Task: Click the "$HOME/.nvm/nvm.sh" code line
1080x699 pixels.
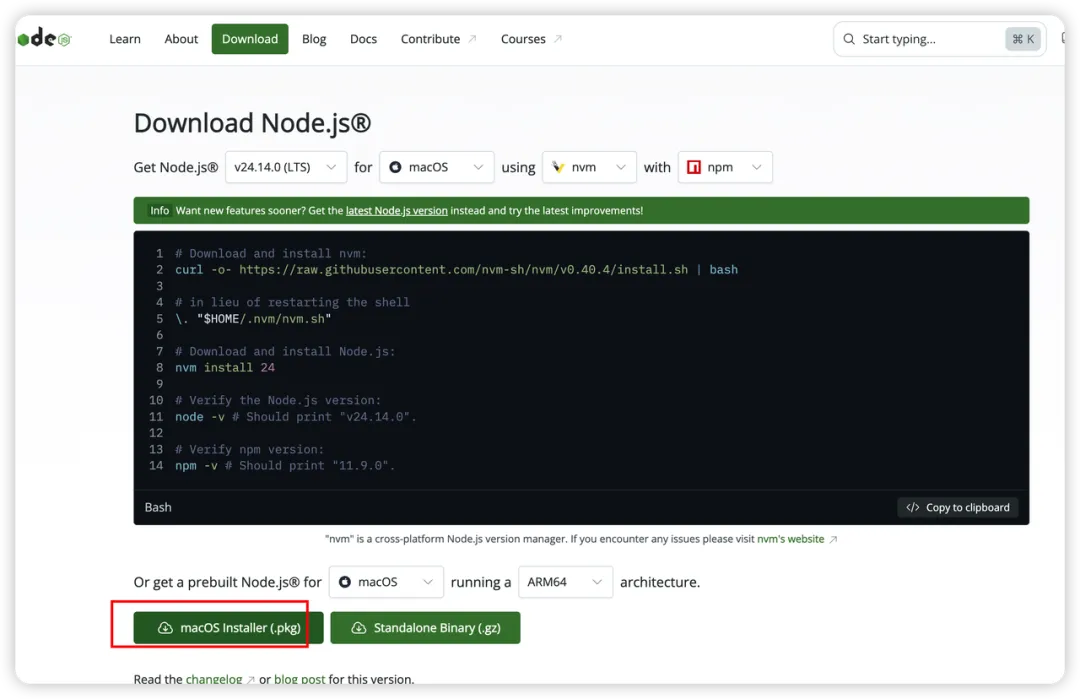Action: click(x=253, y=319)
